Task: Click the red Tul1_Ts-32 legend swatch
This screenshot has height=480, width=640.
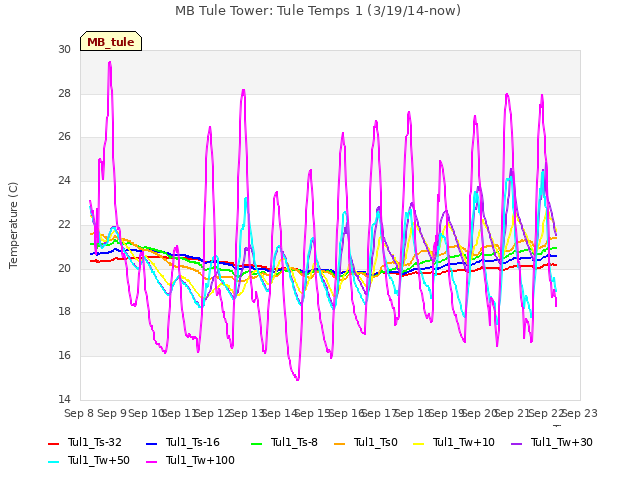Action: pos(54,443)
